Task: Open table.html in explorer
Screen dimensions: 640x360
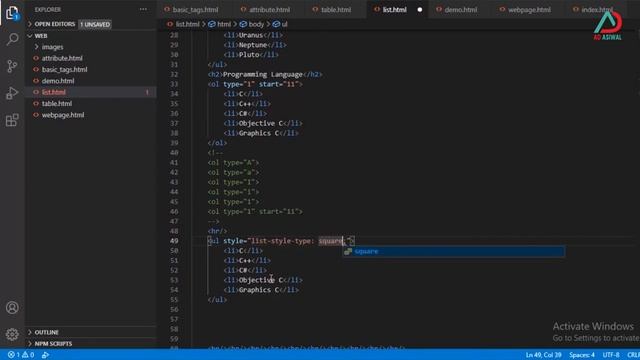Action: [x=57, y=104]
